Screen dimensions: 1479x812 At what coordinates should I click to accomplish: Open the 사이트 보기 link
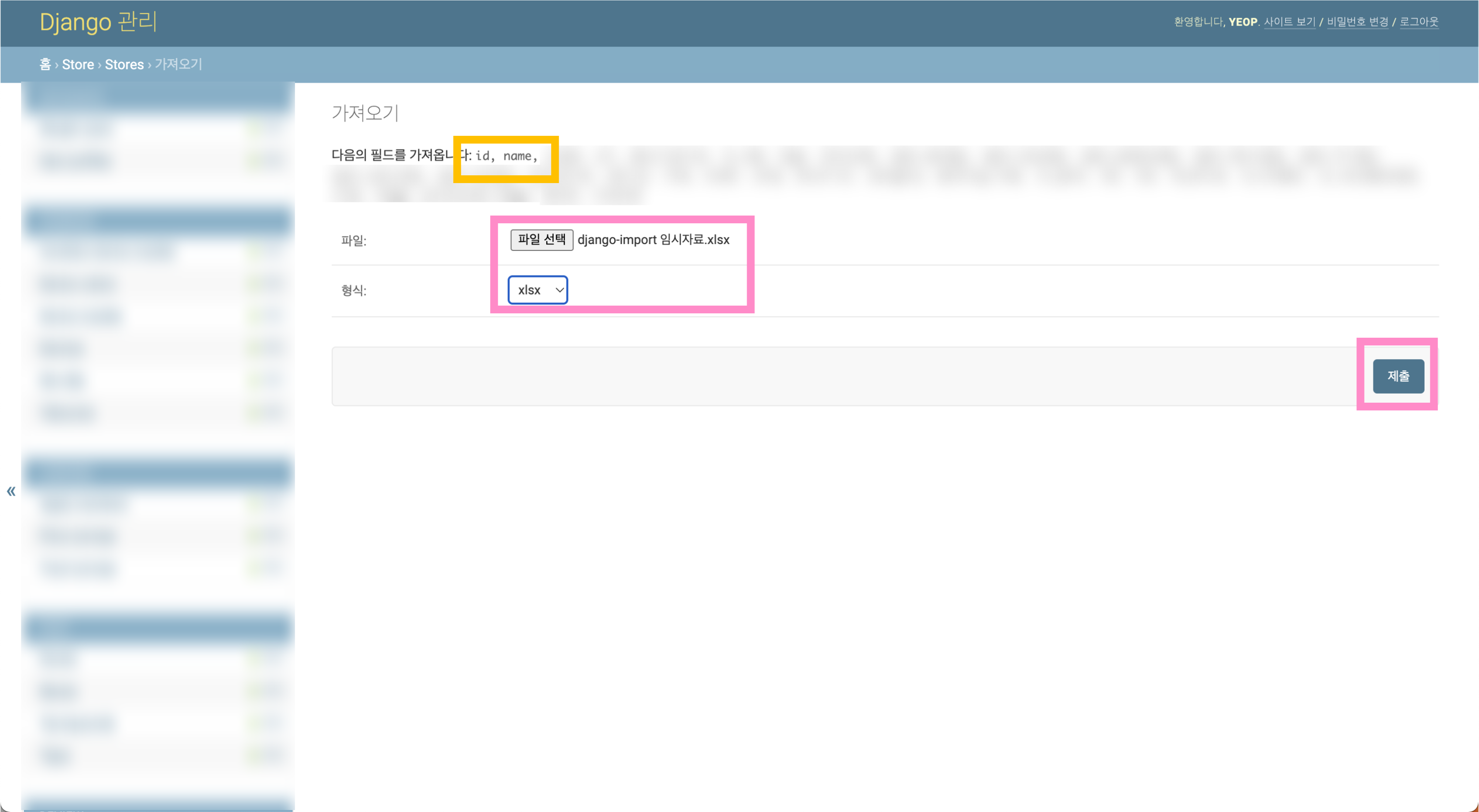coord(1289,22)
